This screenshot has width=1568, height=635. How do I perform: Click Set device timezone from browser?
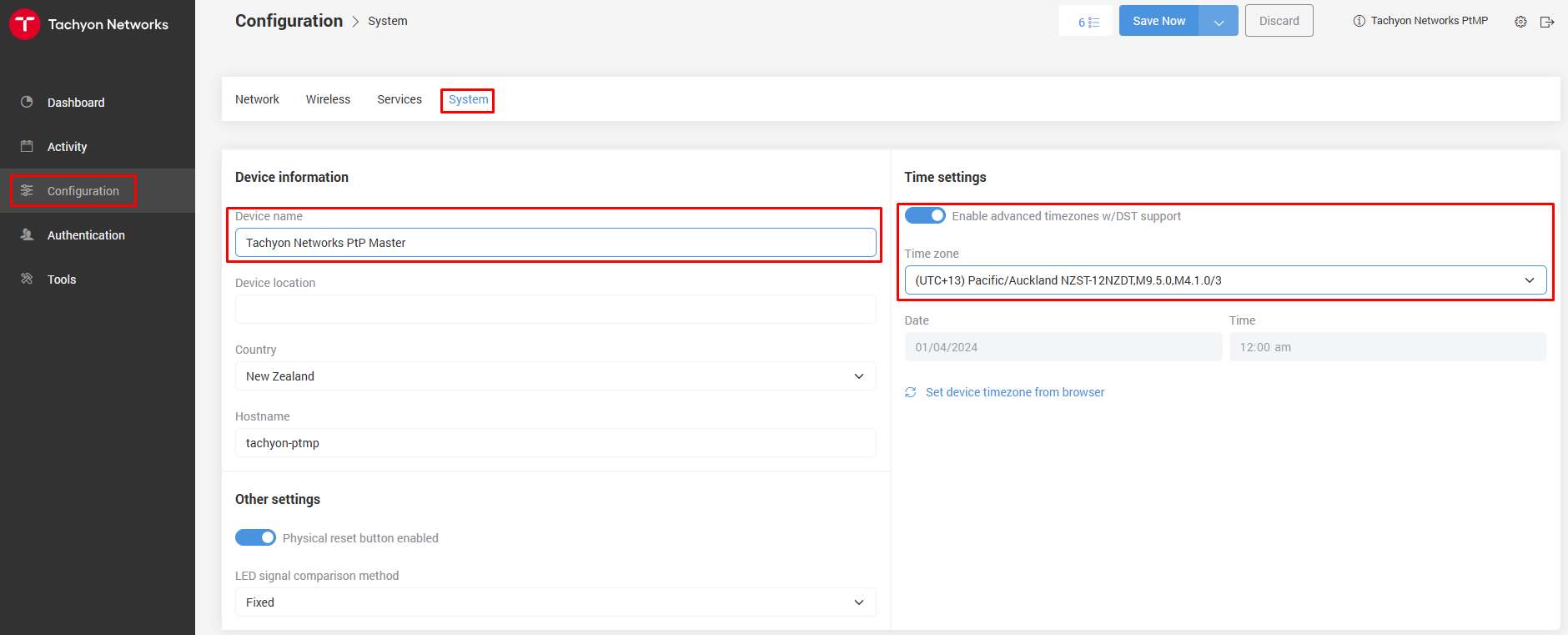1015,392
